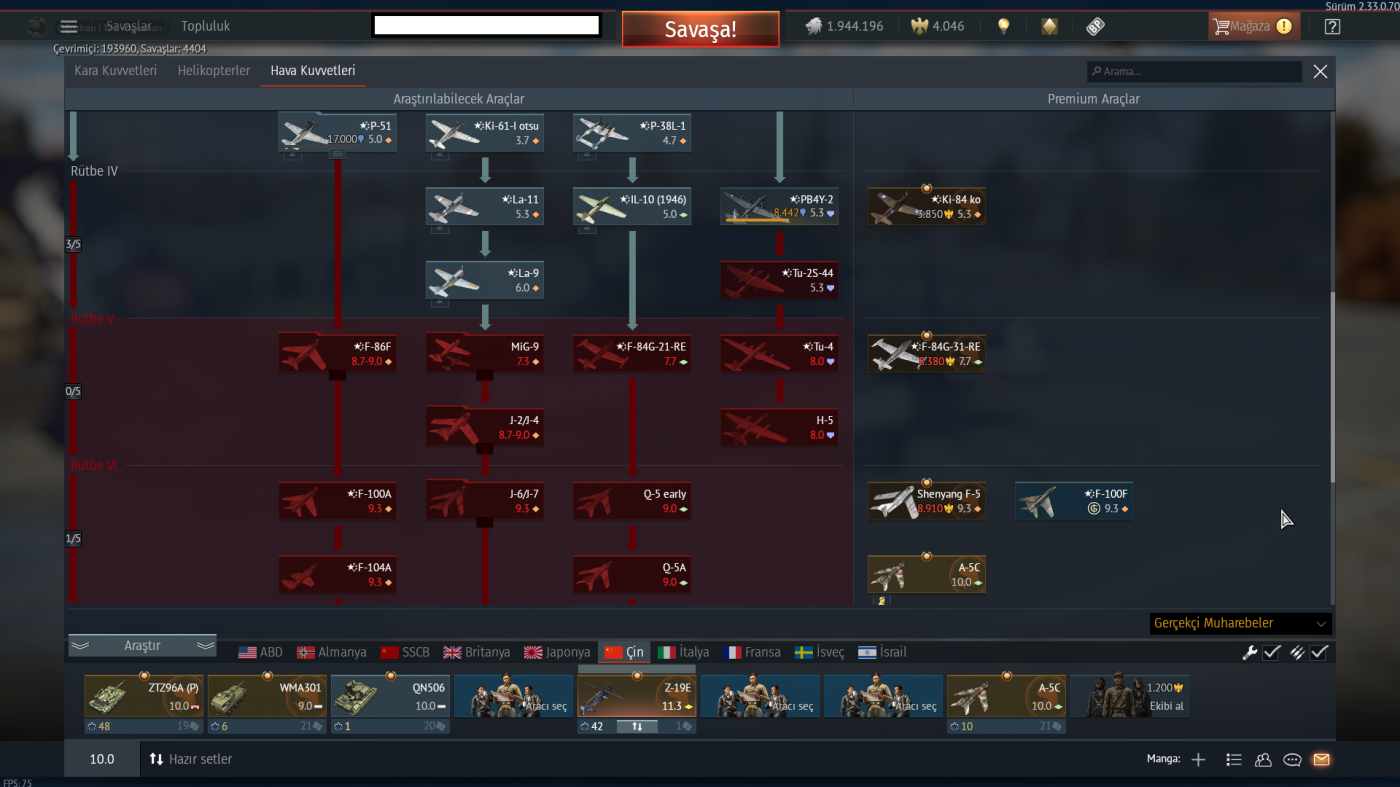Select the P-51 aircraft card
Viewport: 1400px width, 787px height.
pos(338,133)
